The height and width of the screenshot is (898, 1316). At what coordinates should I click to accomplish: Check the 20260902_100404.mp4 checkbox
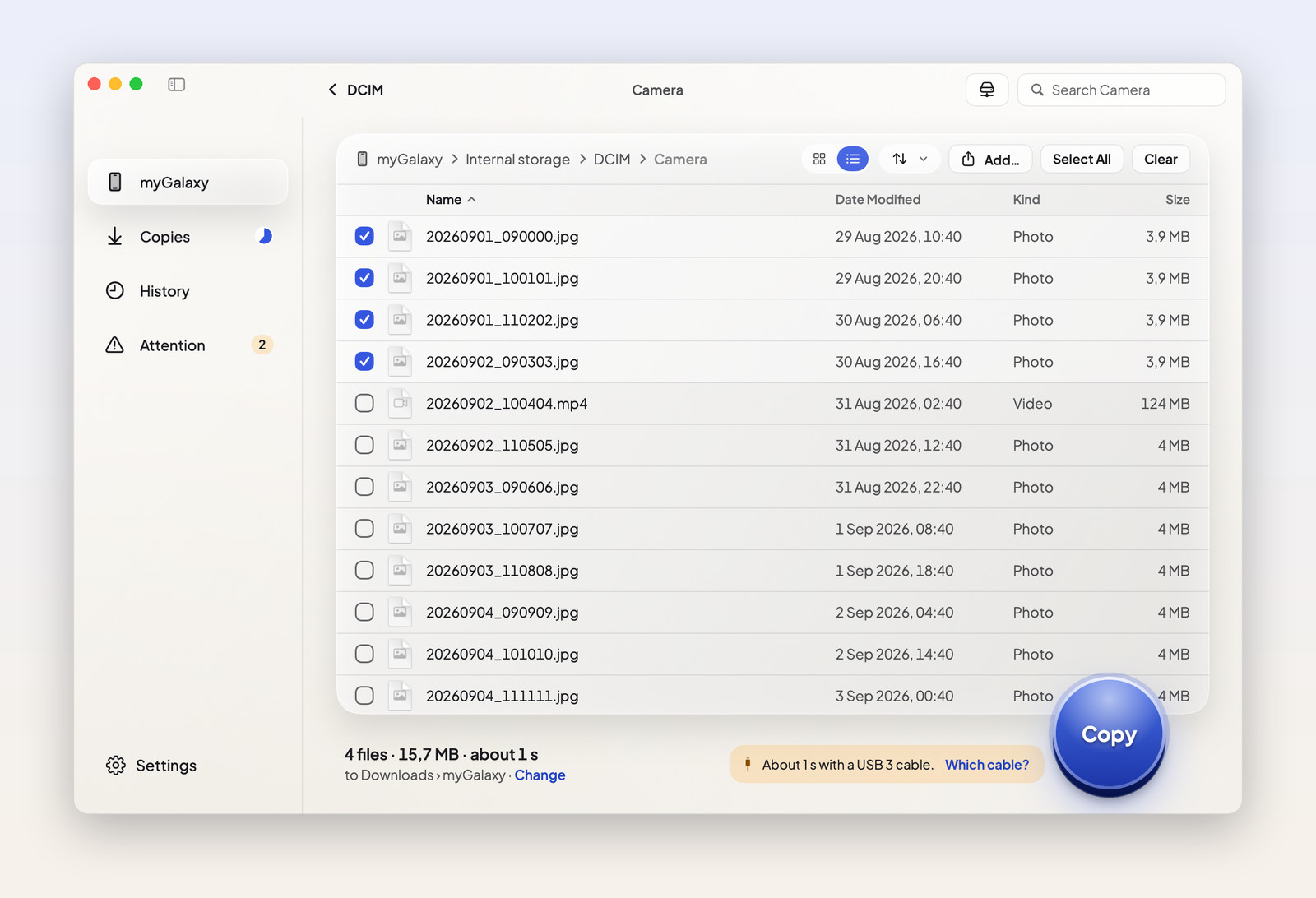pyautogui.click(x=364, y=403)
